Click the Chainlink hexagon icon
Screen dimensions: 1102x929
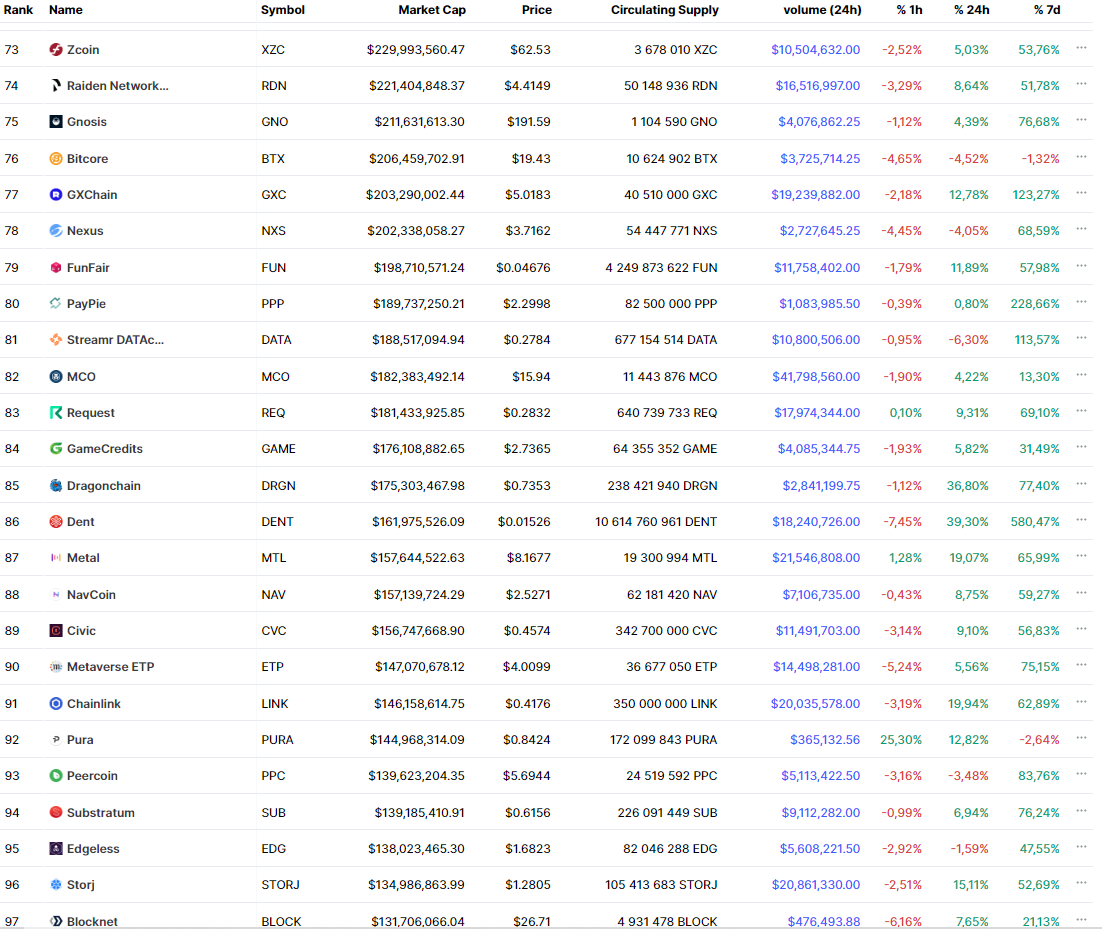pyautogui.click(x=56, y=704)
